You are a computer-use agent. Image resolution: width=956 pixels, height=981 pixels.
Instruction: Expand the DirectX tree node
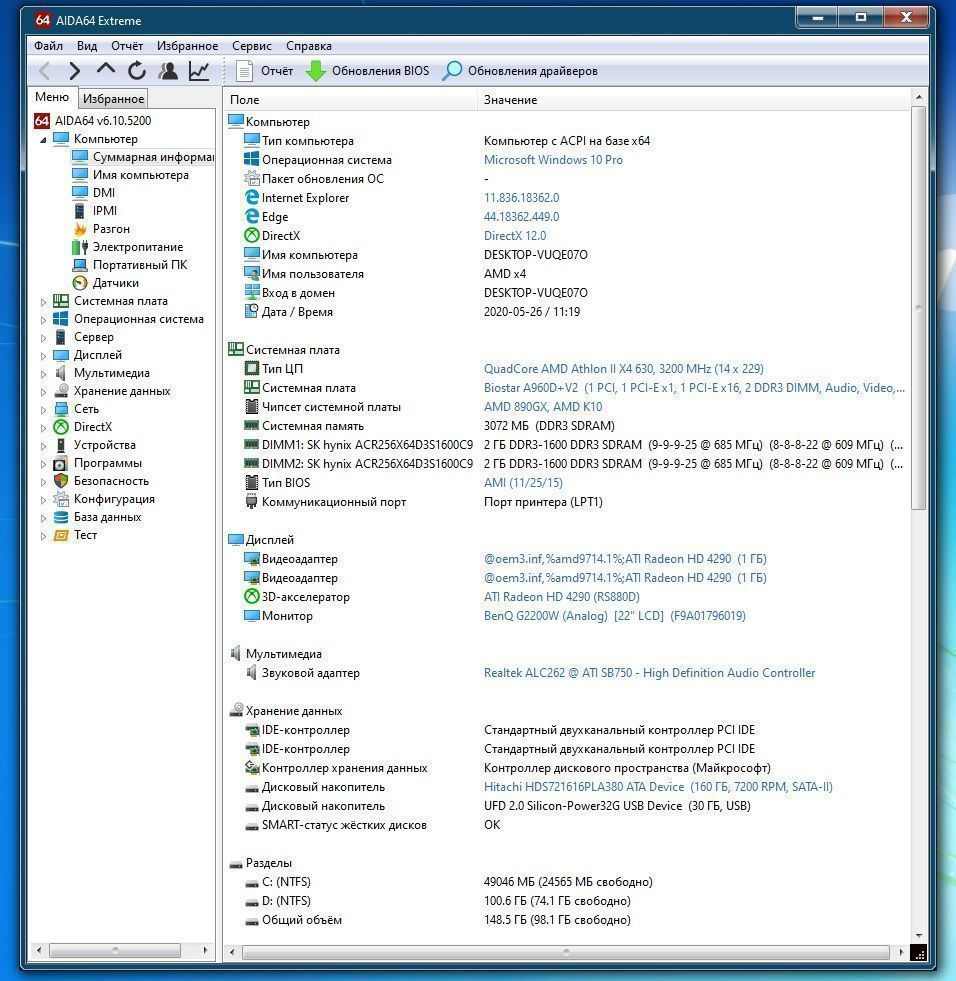[x=43, y=428]
